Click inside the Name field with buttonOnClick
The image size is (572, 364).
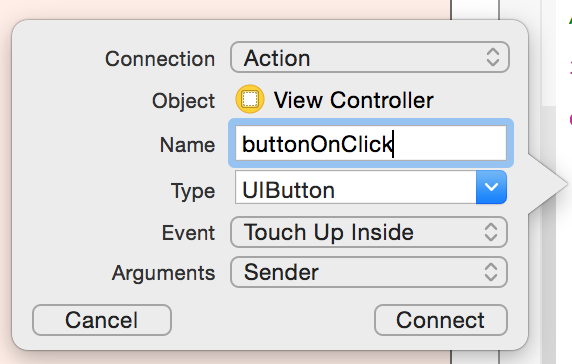(x=371, y=143)
